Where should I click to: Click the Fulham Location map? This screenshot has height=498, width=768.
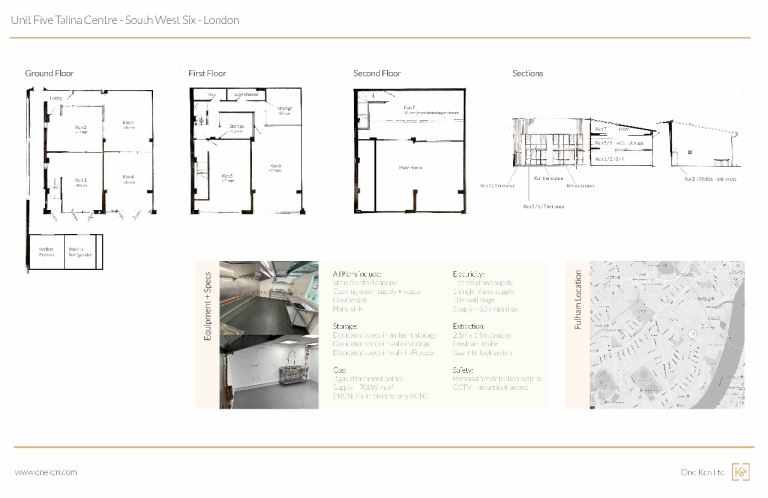point(667,335)
